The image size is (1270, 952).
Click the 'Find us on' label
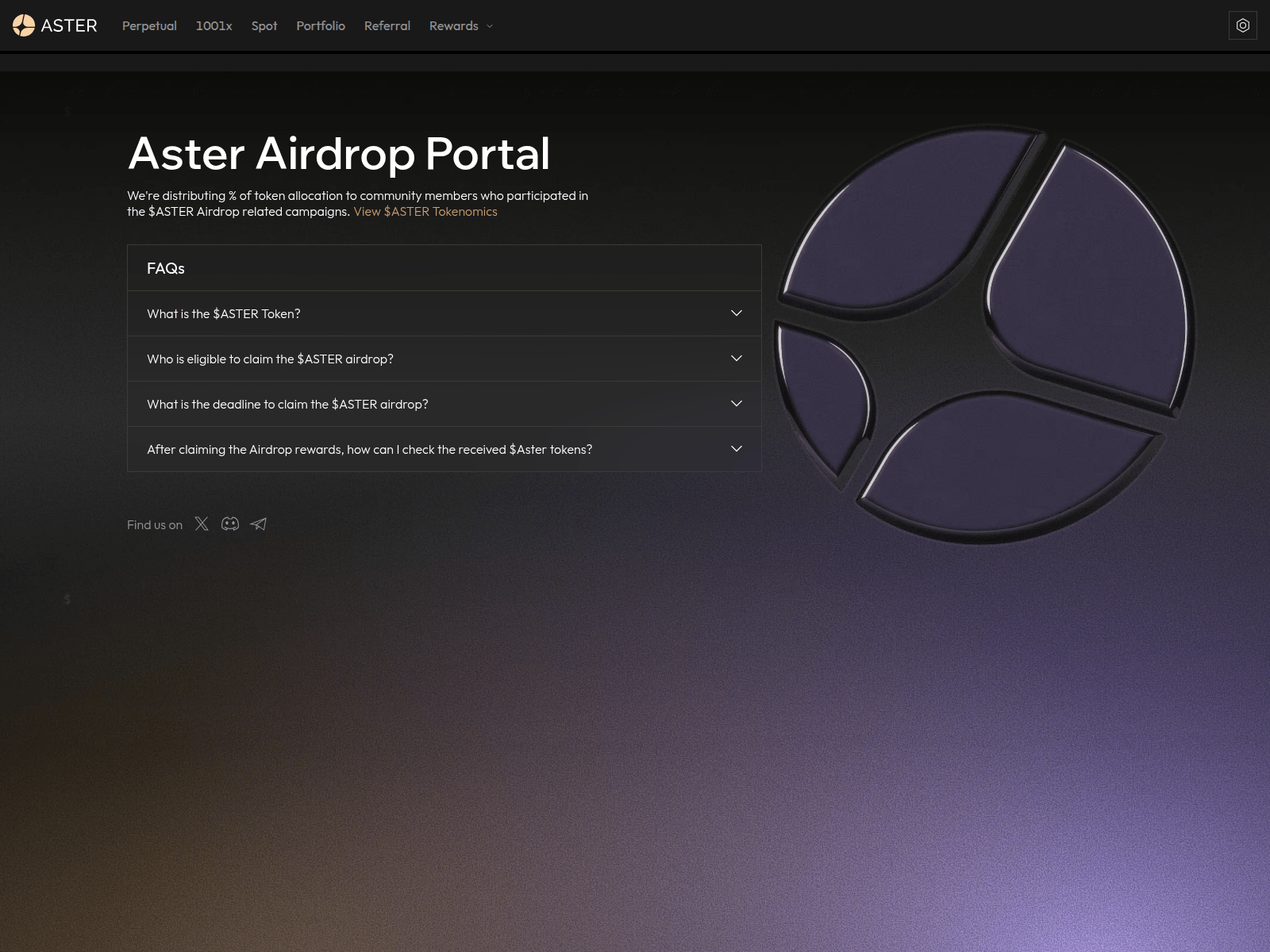coord(155,524)
